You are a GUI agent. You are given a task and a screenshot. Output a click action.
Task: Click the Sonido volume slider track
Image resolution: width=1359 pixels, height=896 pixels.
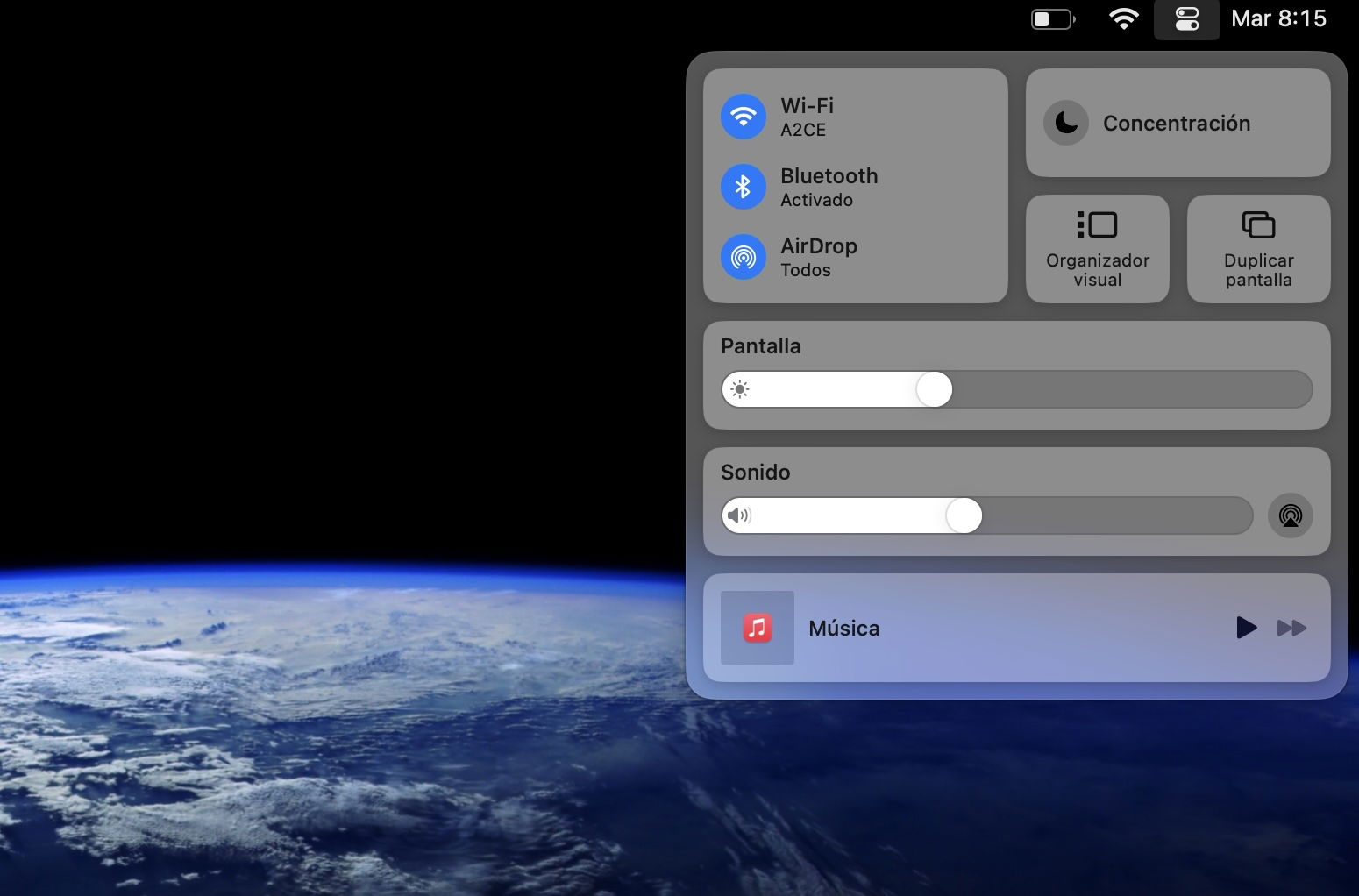pyautogui.click(x=987, y=516)
